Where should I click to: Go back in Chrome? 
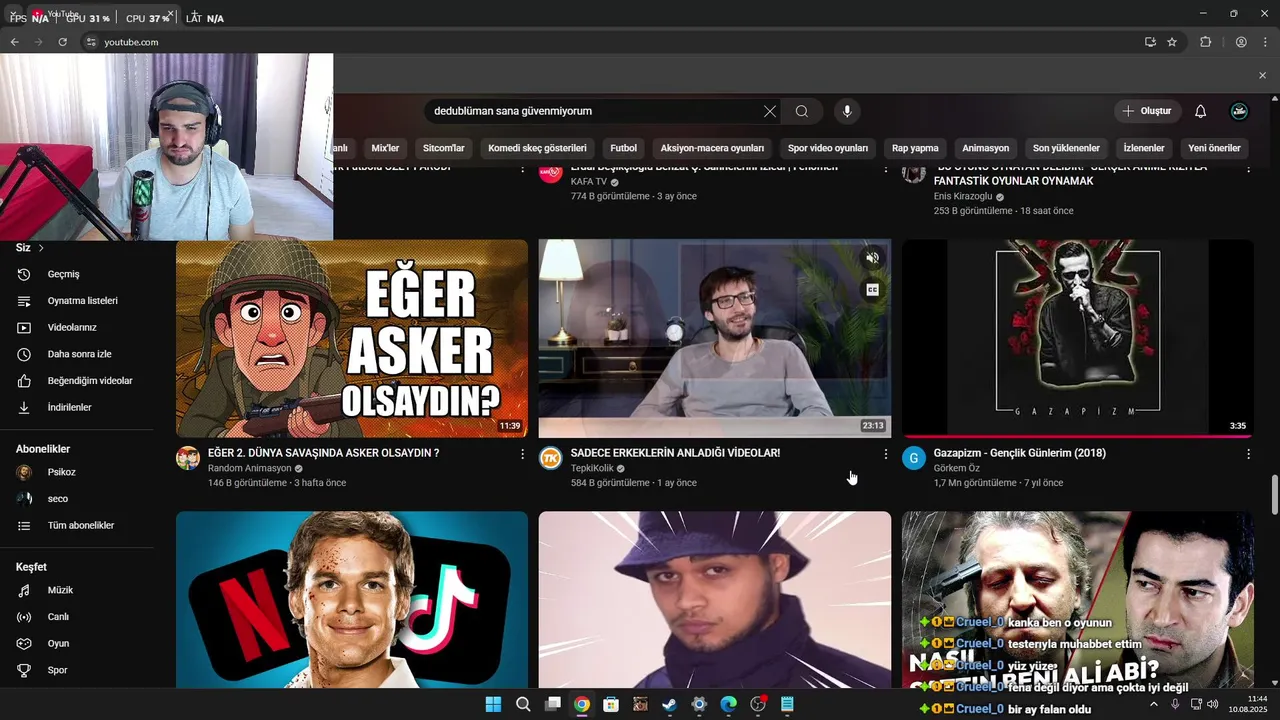[14, 42]
